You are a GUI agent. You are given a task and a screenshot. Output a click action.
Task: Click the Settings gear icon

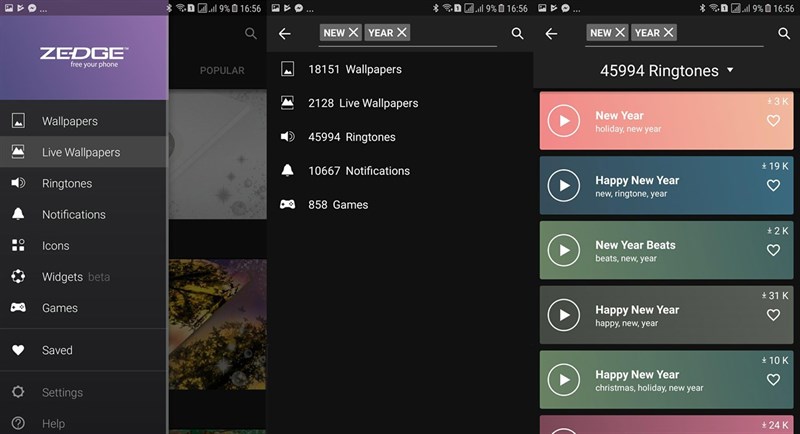[x=18, y=392]
